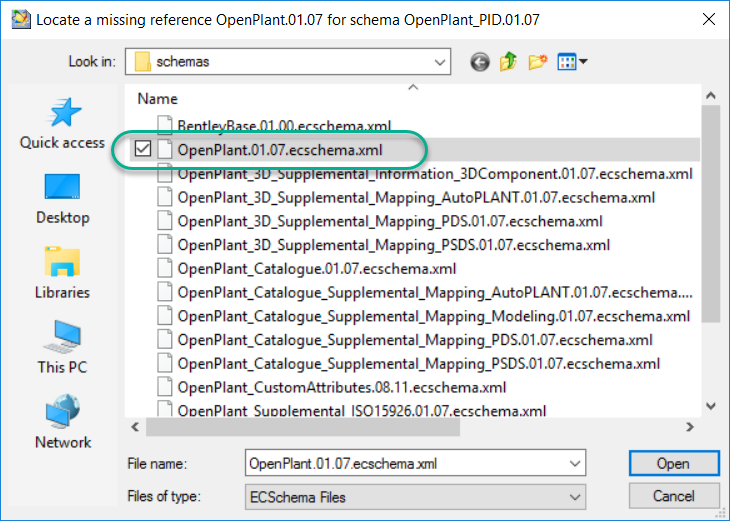Open This PC location
The width and height of the screenshot is (730, 521).
click(x=62, y=348)
